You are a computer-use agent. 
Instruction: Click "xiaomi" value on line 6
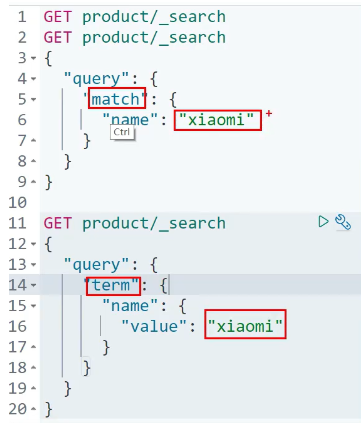click(x=217, y=120)
